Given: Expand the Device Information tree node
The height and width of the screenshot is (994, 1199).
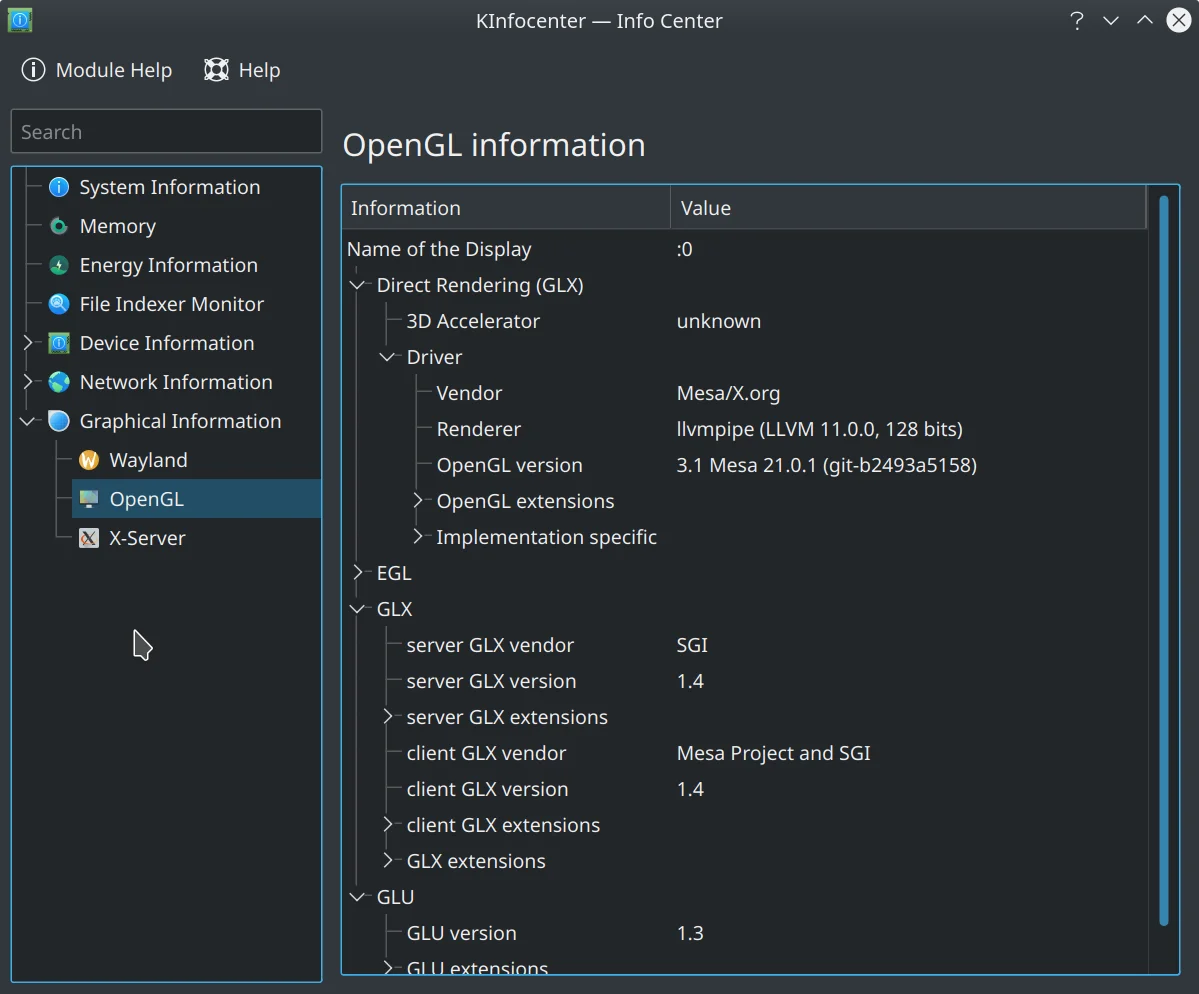Looking at the screenshot, I should 28,343.
